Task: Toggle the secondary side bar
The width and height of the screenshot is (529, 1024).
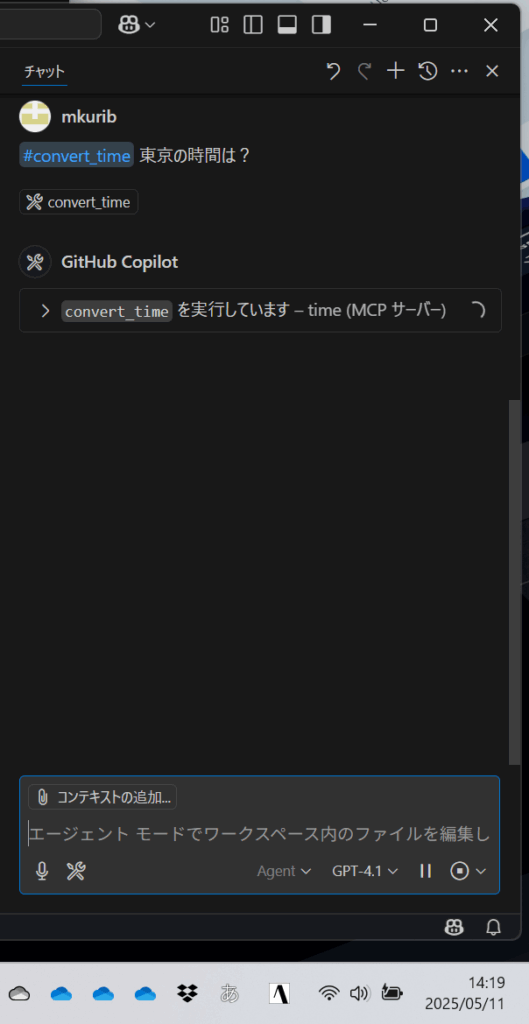Action: point(321,25)
